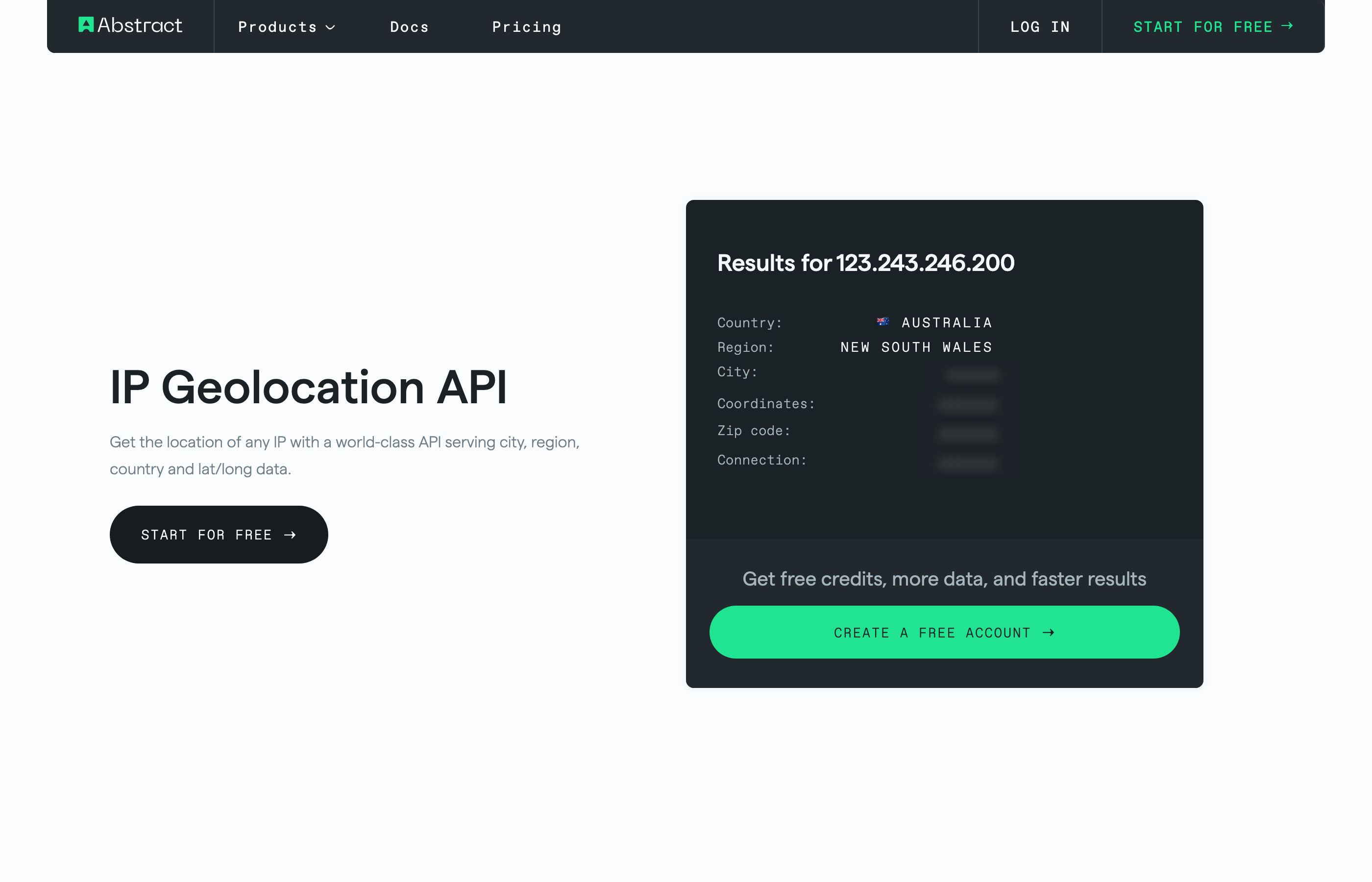Click CREATE A FREE ACCOUNT button
This screenshot has width=1372, height=882.
click(944, 632)
